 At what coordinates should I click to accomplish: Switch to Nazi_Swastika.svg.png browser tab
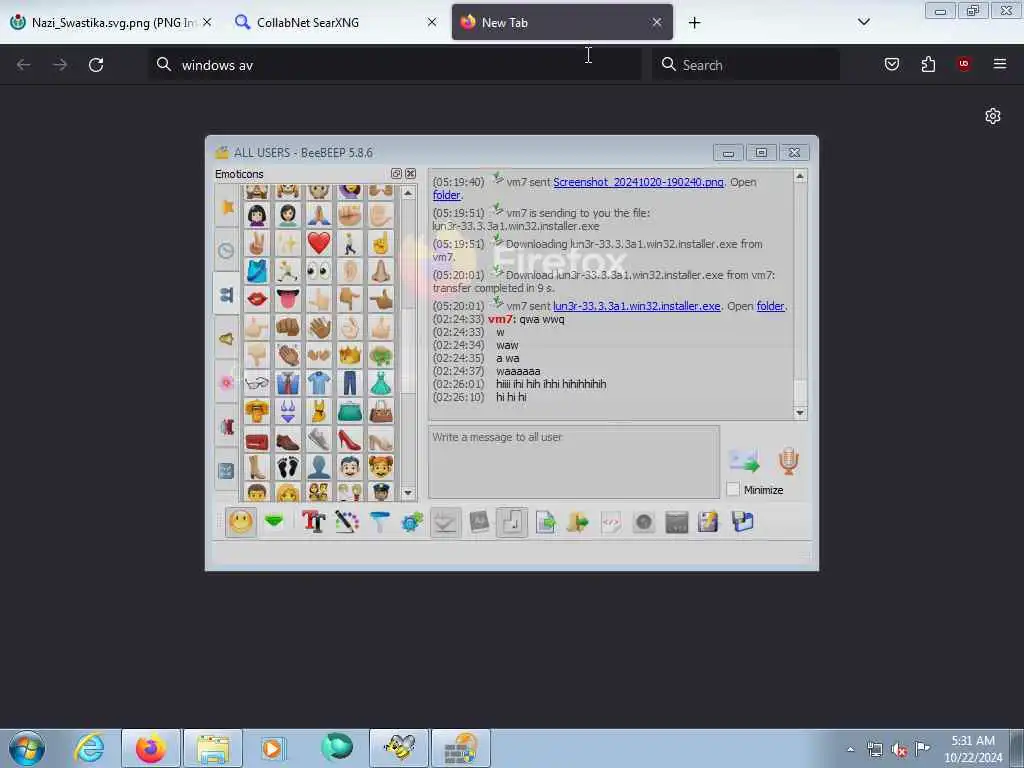[111, 22]
